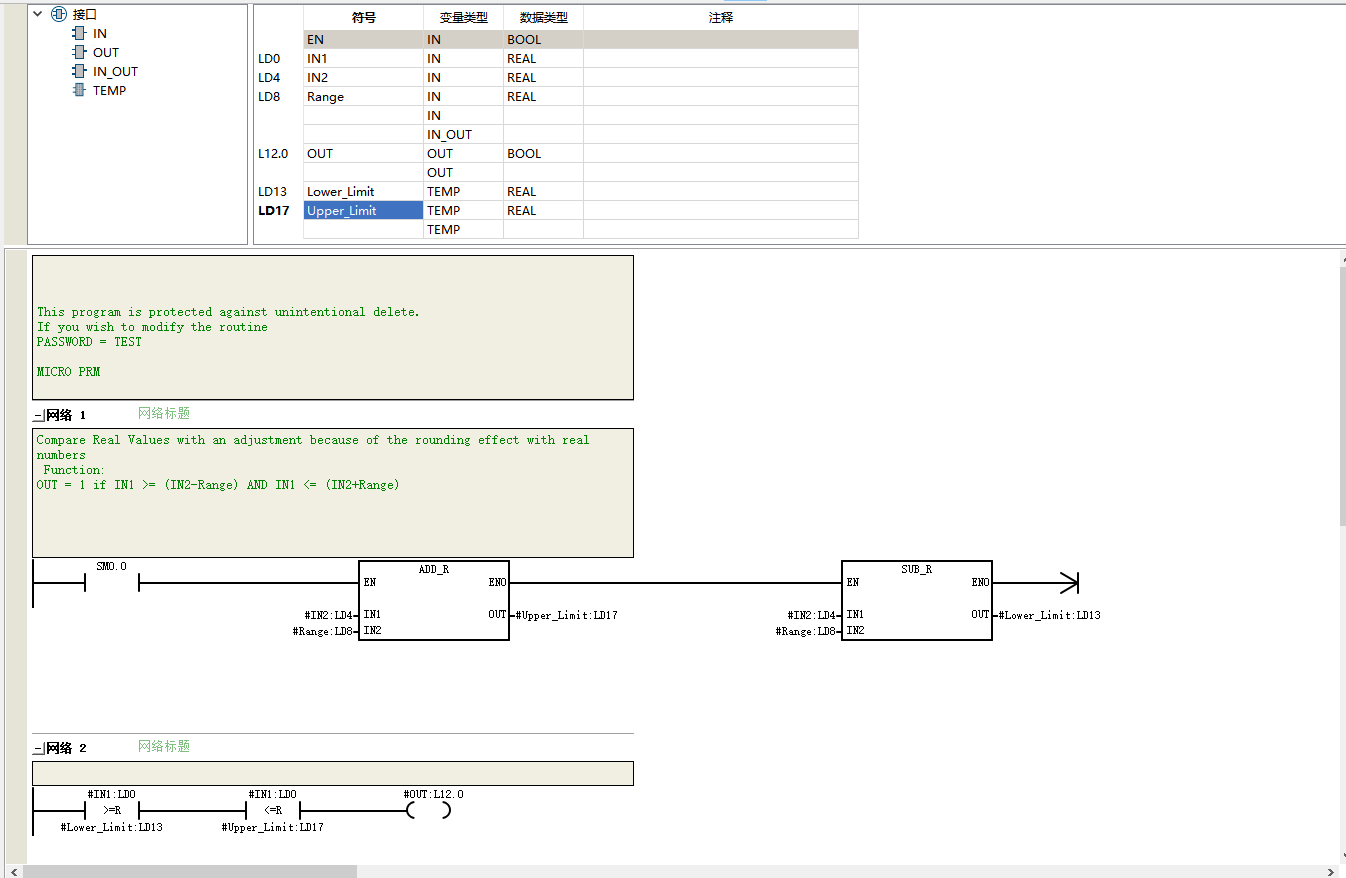
Task: Click the REAL data type in Upper_Limit row
Action: click(543, 211)
